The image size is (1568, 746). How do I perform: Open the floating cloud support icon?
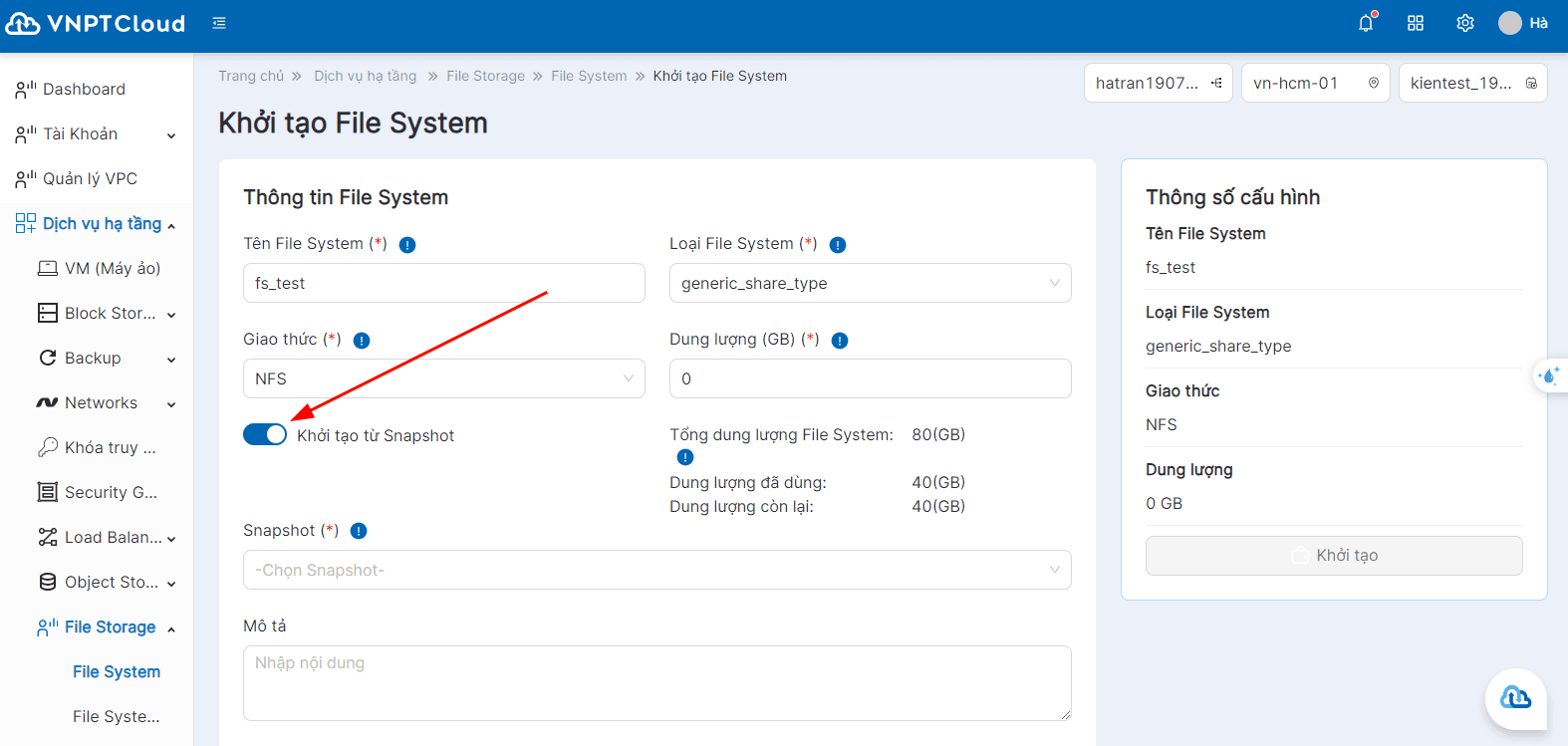(x=1515, y=698)
